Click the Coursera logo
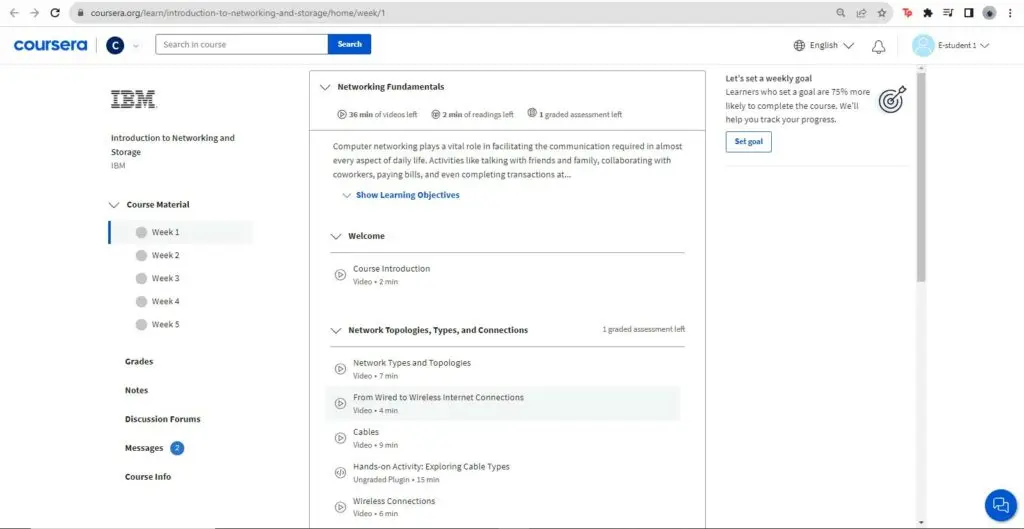1024x529 pixels. tap(50, 44)
